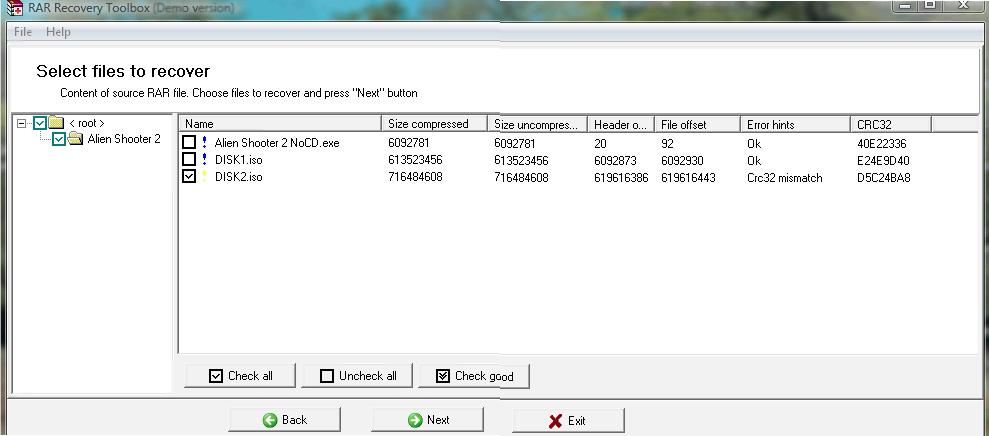The image size is (989, 436).
Task: Collapse the root tree node
Action: click(22, 123)
